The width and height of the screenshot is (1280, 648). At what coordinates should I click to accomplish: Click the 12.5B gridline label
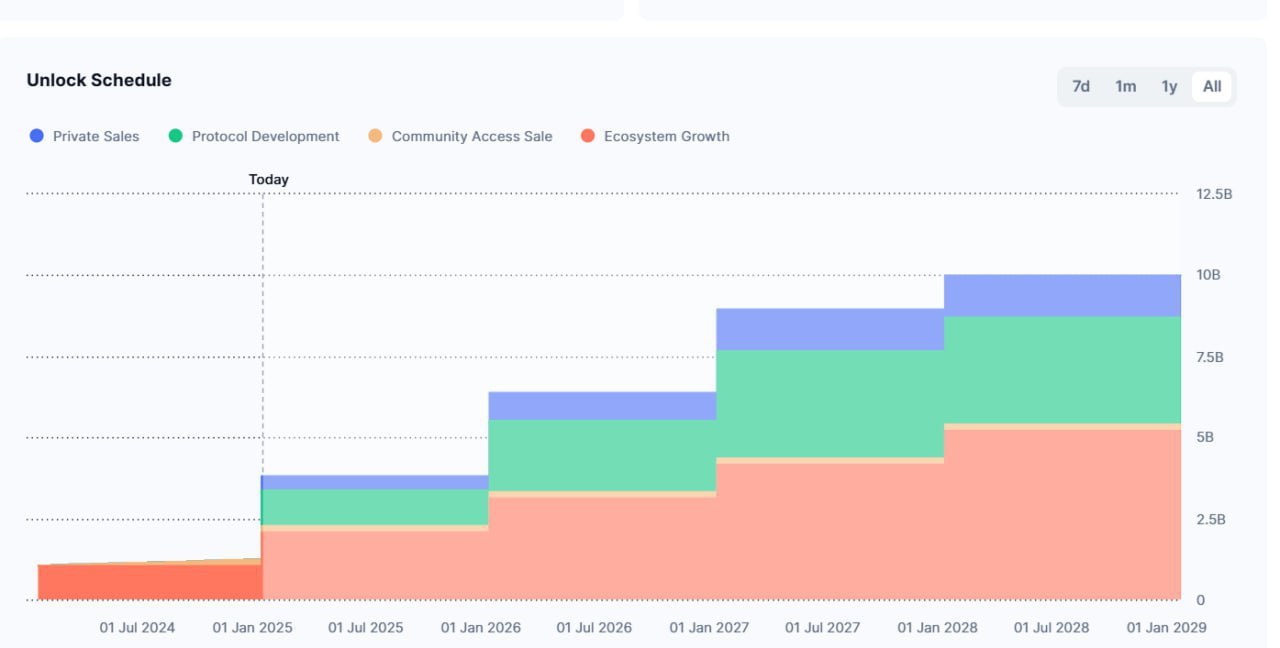pos(1213,193)
